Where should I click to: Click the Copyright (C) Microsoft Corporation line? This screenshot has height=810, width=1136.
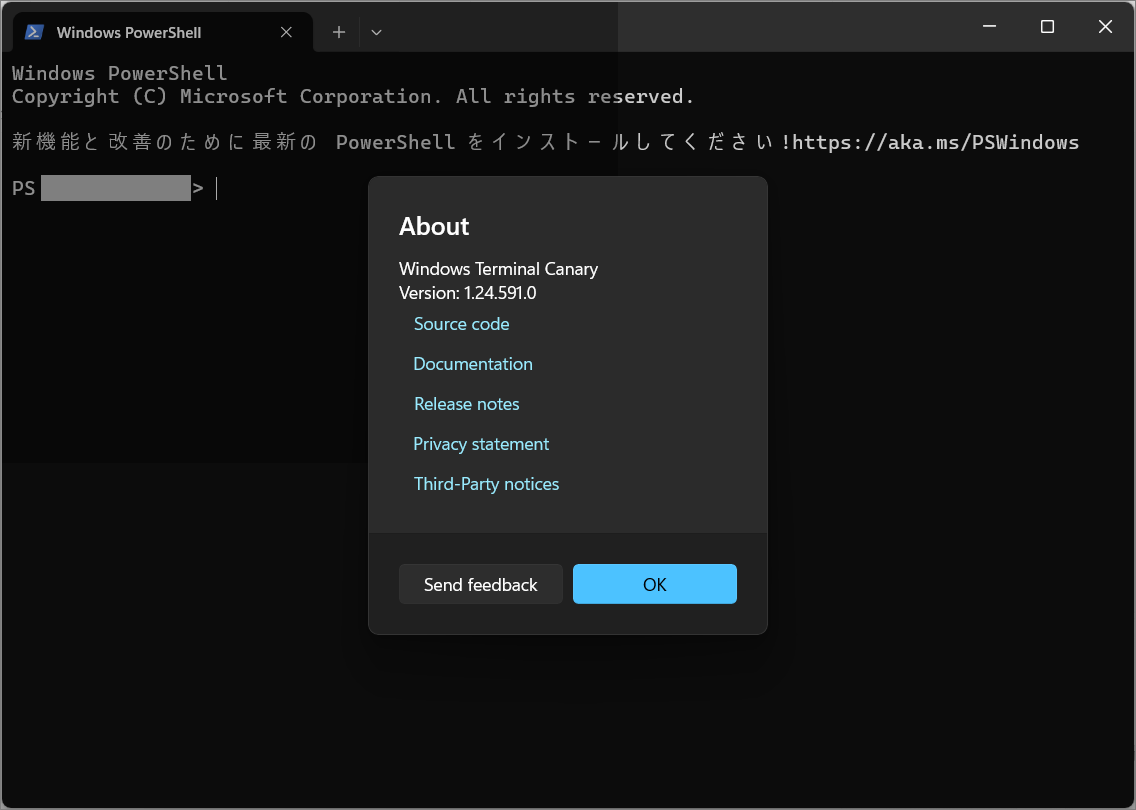pyautogui.click(x=352, y=96)
